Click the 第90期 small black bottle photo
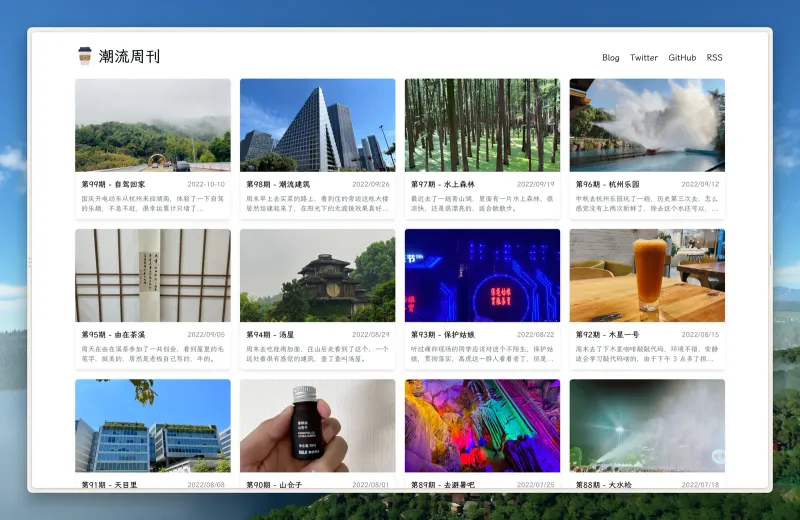 317,425
